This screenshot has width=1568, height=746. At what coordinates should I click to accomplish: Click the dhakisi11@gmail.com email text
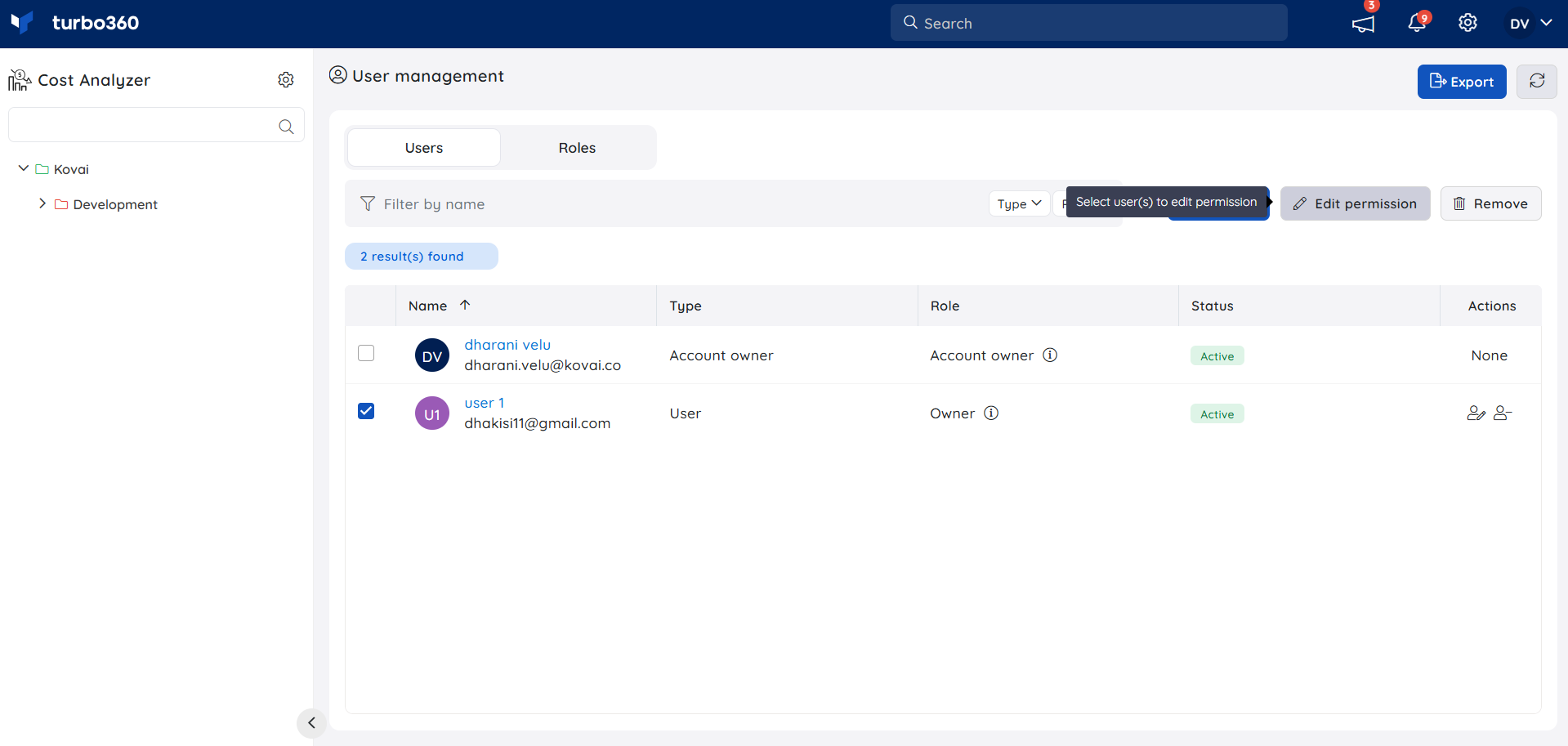coord(538,423)
